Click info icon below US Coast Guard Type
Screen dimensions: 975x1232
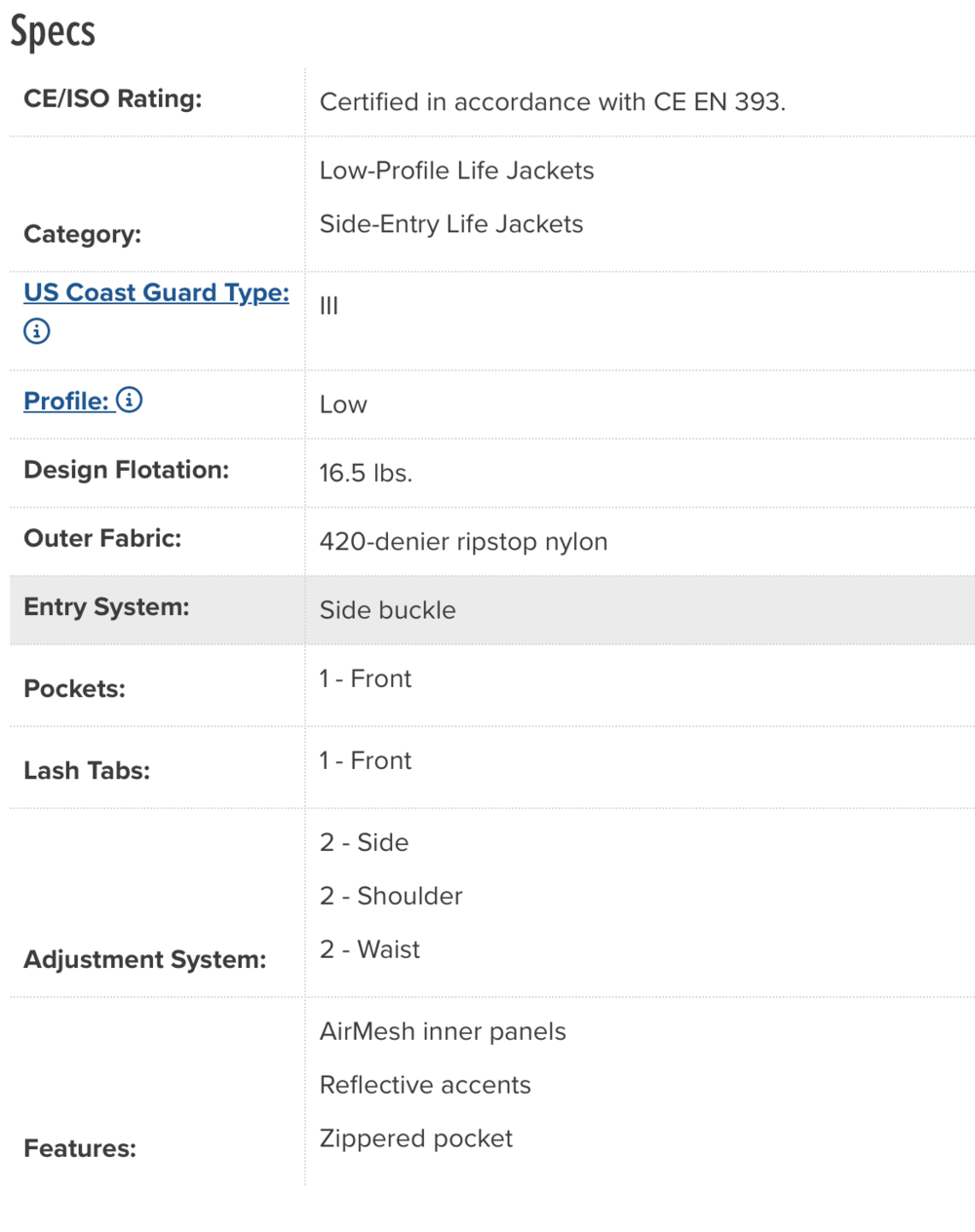pos(37,331)
